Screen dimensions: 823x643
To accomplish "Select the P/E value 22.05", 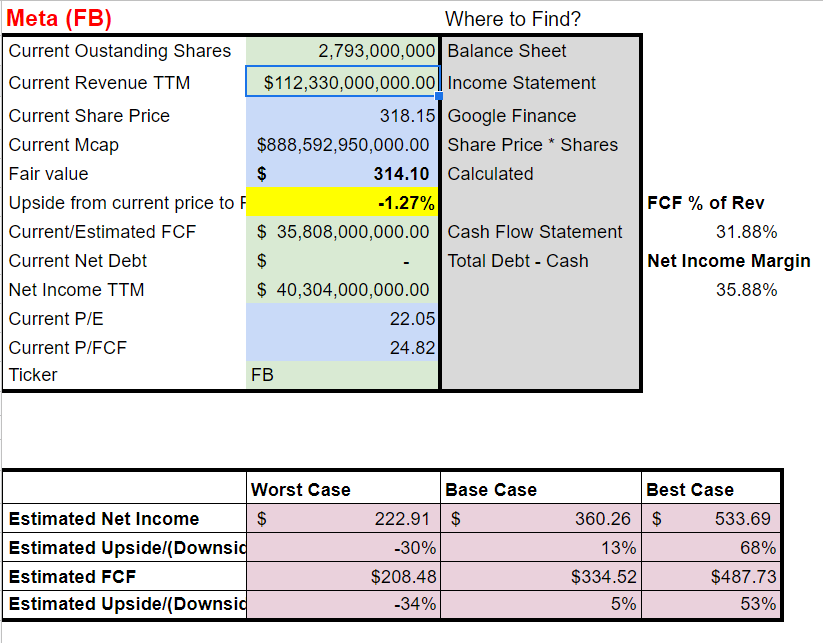I will click(412, 319).
